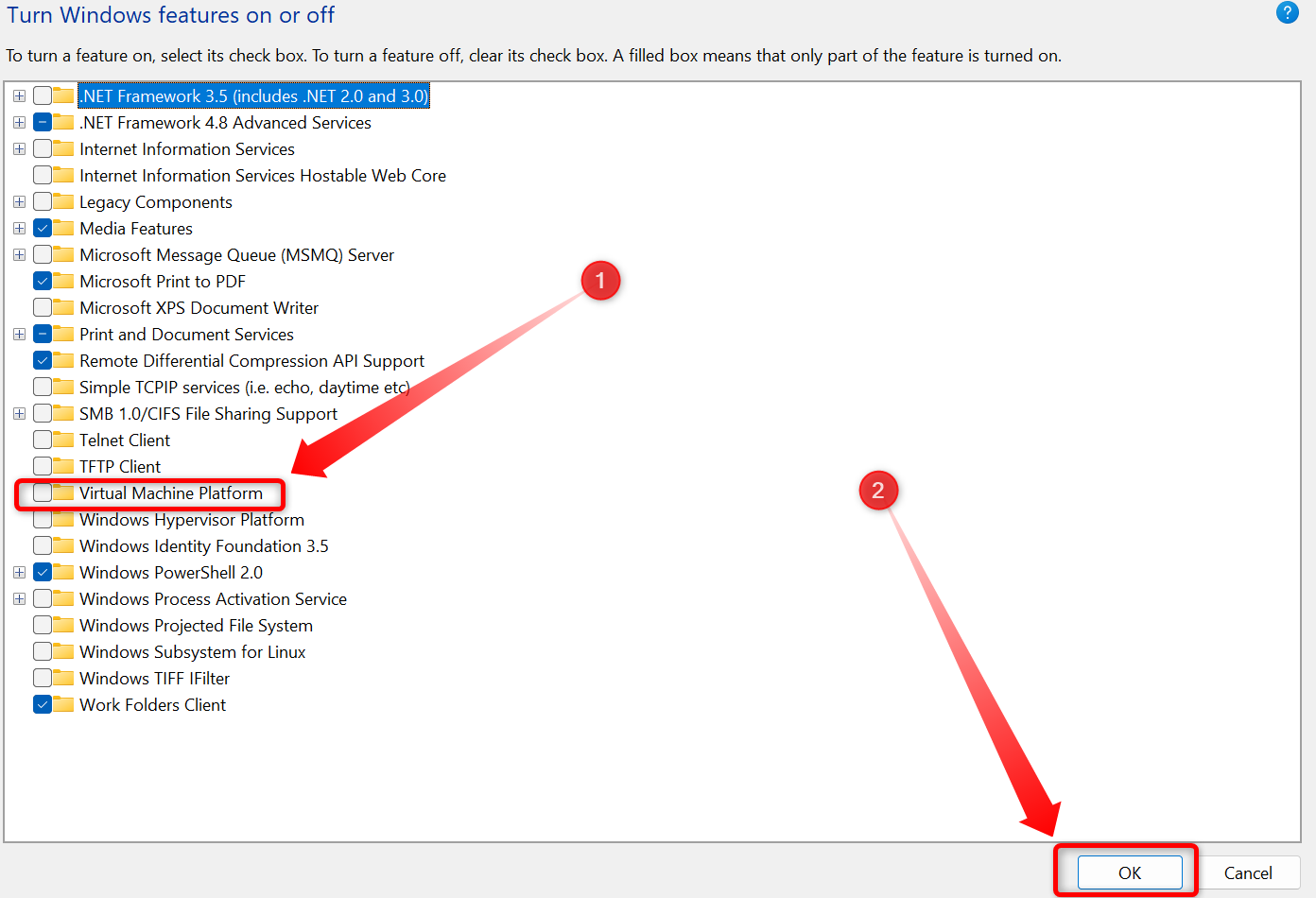Expand SMB 1.0/CIFS File Sharing Support

(x=19, y=413)
